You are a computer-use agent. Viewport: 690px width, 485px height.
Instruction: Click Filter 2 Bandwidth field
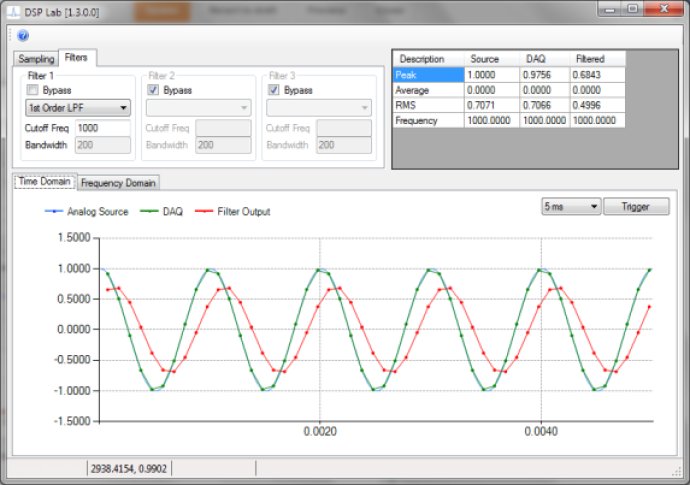point(224,145)
